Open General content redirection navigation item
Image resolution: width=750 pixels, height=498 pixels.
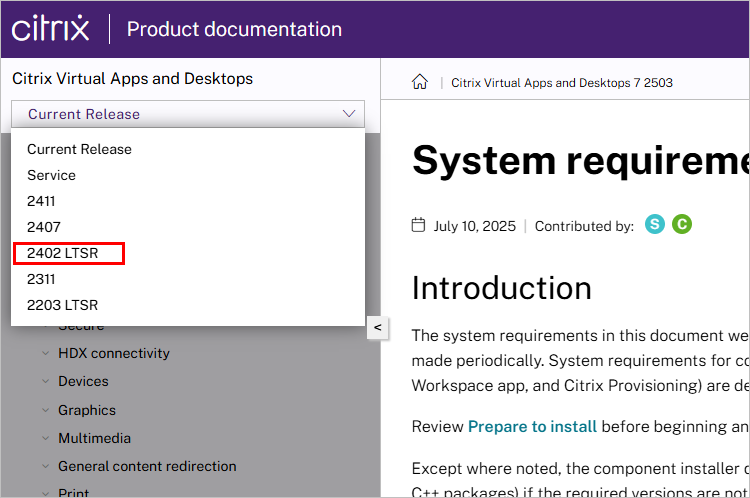tap(147, 466)
